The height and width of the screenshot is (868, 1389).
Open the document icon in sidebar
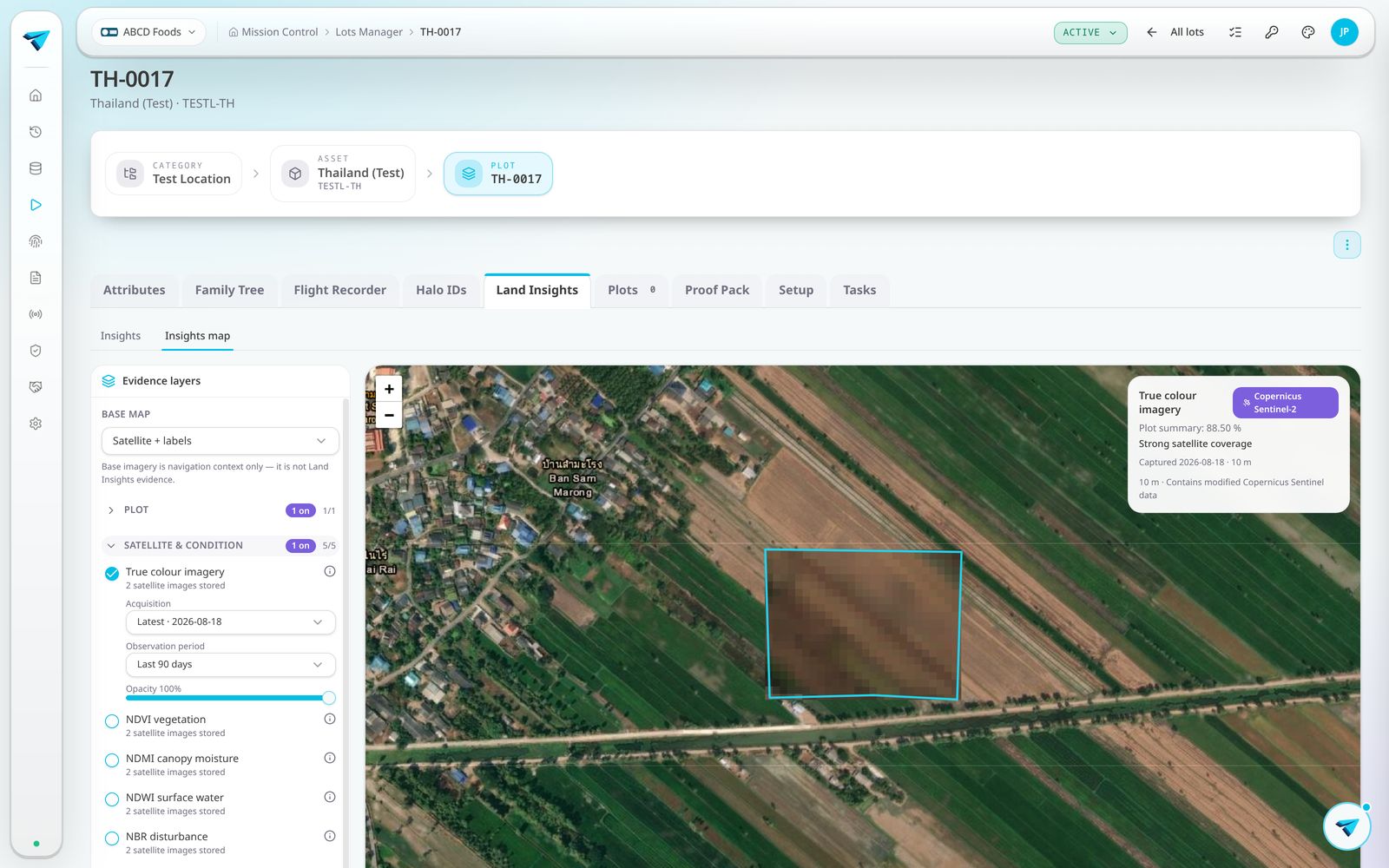[36, 278]
